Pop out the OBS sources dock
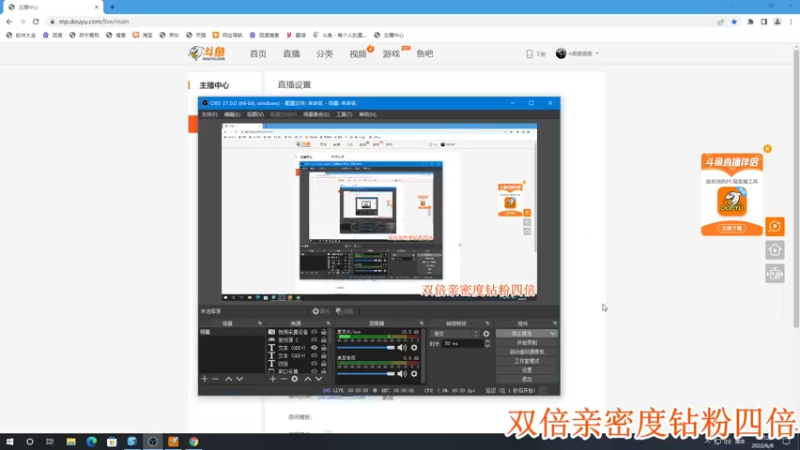Viewport: 800px width, 450px height. click(x=328, y=323)
